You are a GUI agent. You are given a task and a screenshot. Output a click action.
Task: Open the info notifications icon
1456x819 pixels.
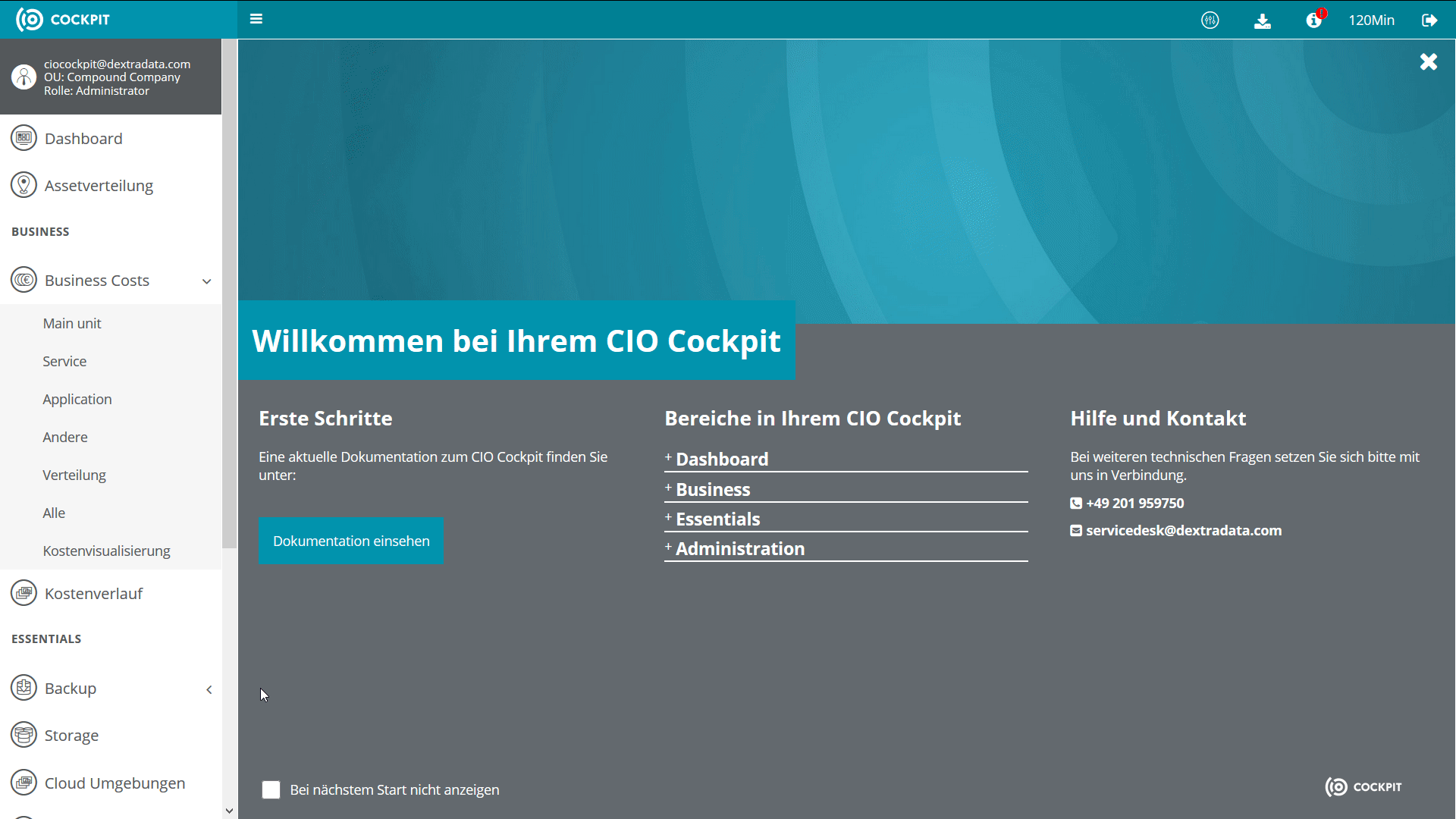click(x=1314, y=20)
